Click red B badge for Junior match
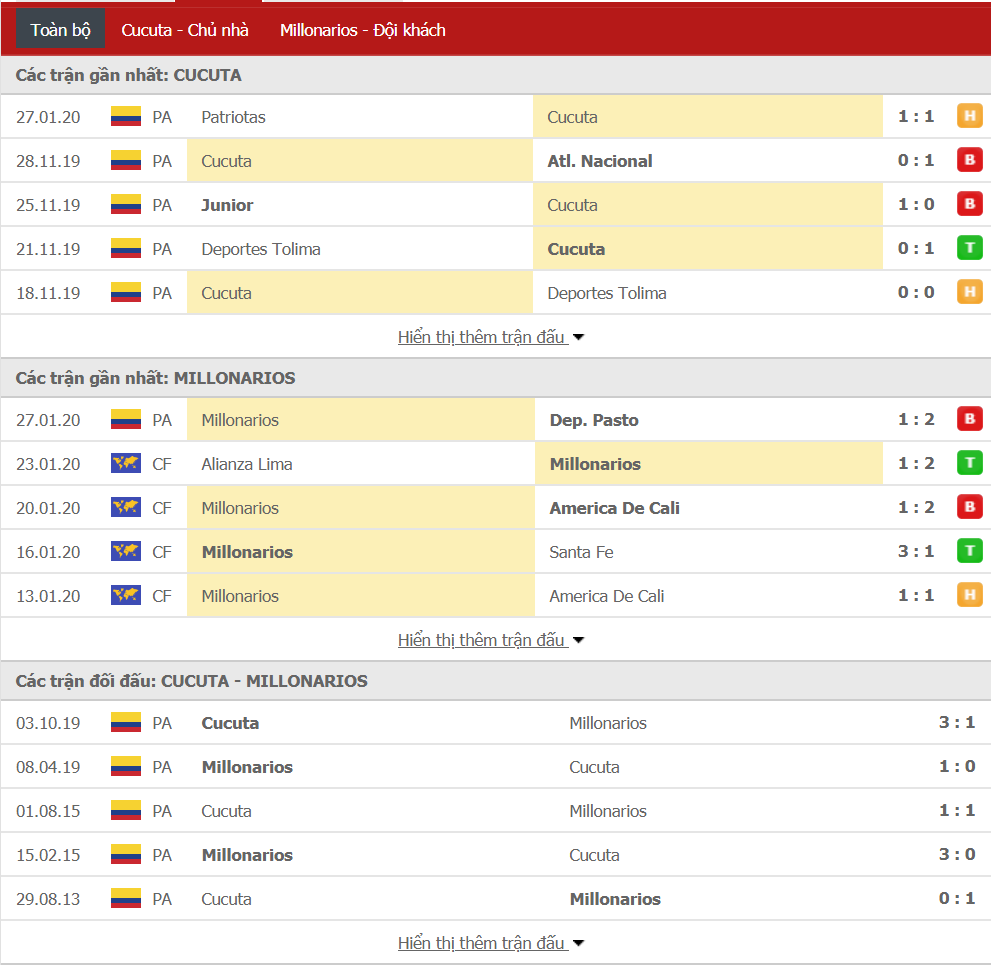This screenshot has height=965, width=991. point(970,204)
